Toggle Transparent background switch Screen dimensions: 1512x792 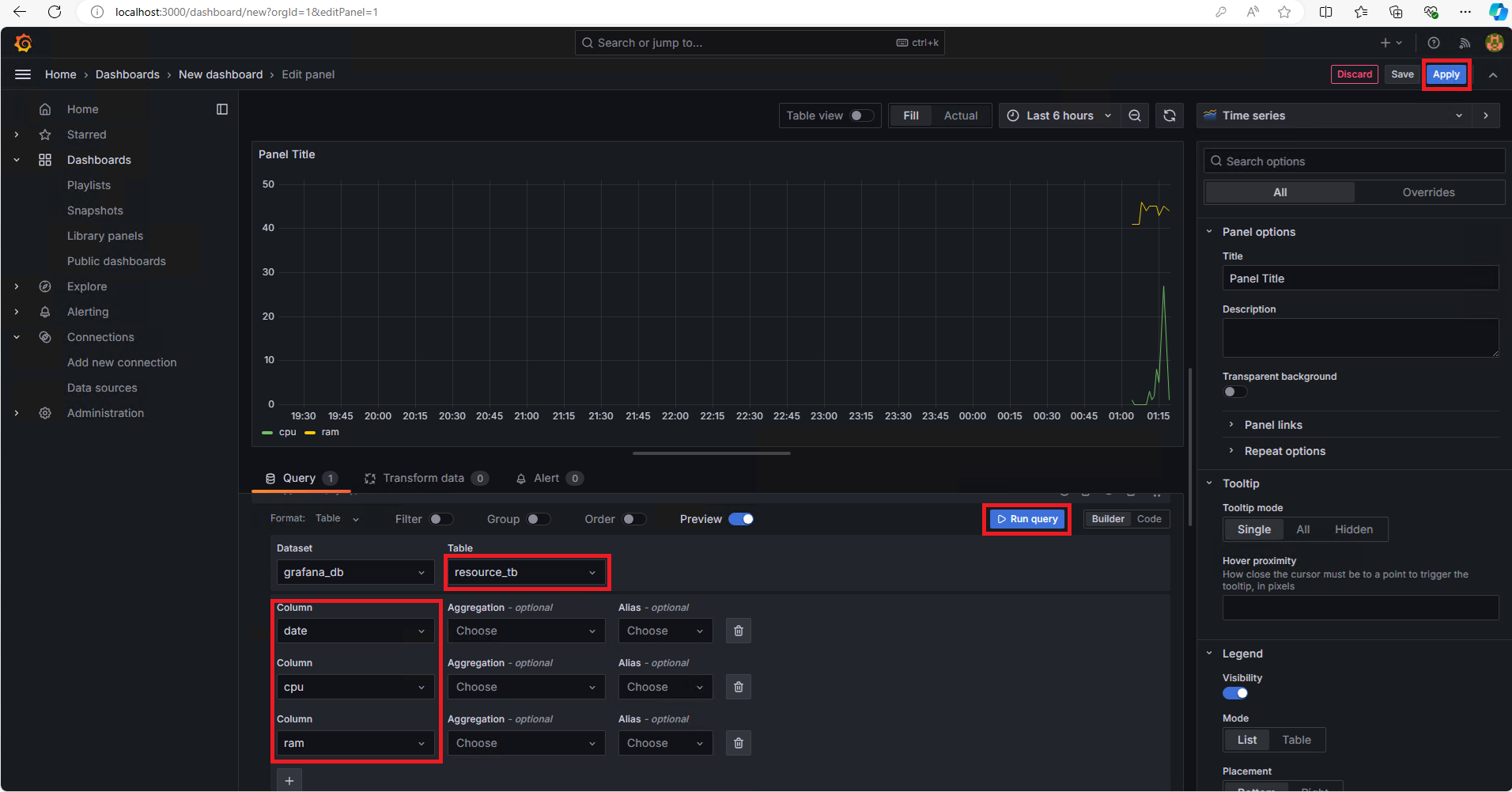click(x=1235, y=392)
